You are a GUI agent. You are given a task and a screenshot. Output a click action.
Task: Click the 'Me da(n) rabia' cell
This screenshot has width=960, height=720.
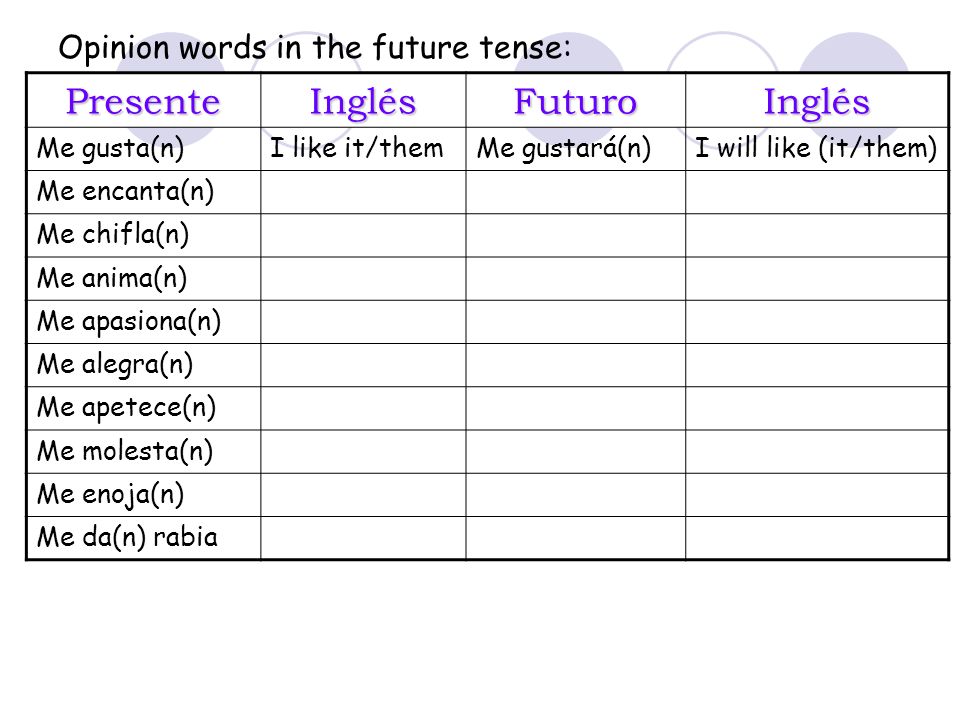[144, 538]
